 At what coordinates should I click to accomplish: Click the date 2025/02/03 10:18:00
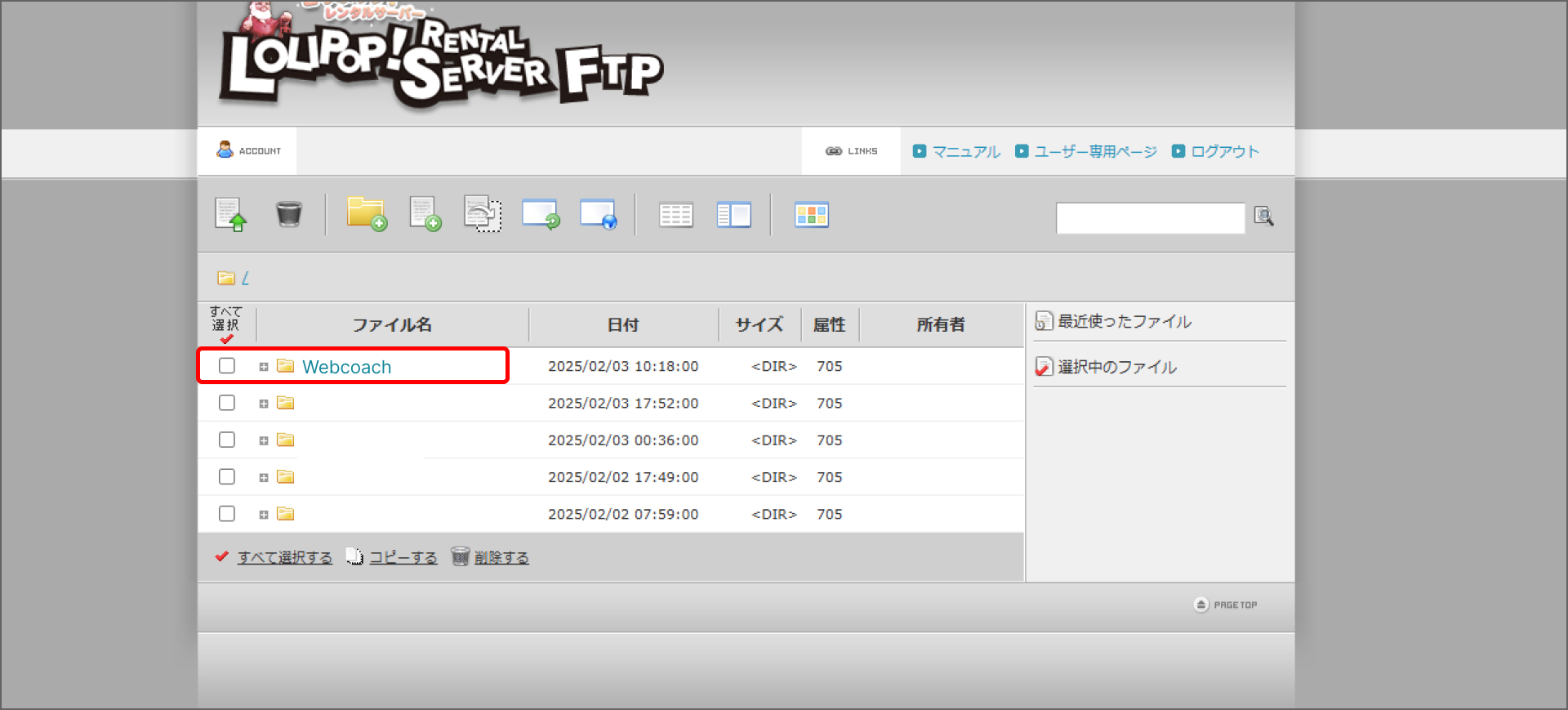(623, 366)
